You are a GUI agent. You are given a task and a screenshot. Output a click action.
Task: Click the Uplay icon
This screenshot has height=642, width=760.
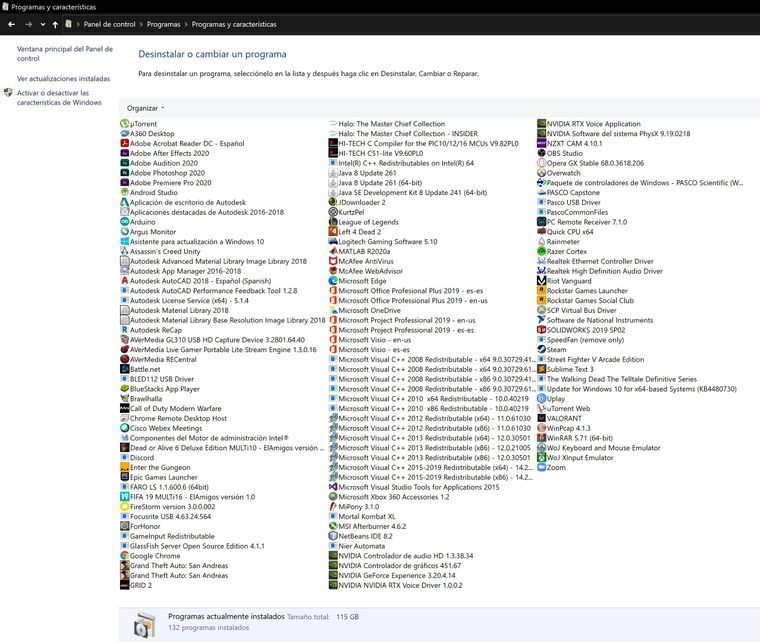click(x=541, y=399)
